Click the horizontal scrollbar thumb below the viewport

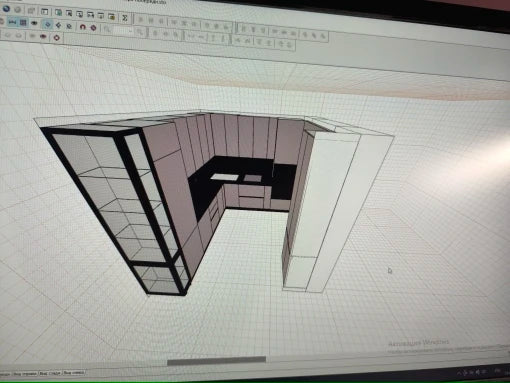(x=217, y=361)
